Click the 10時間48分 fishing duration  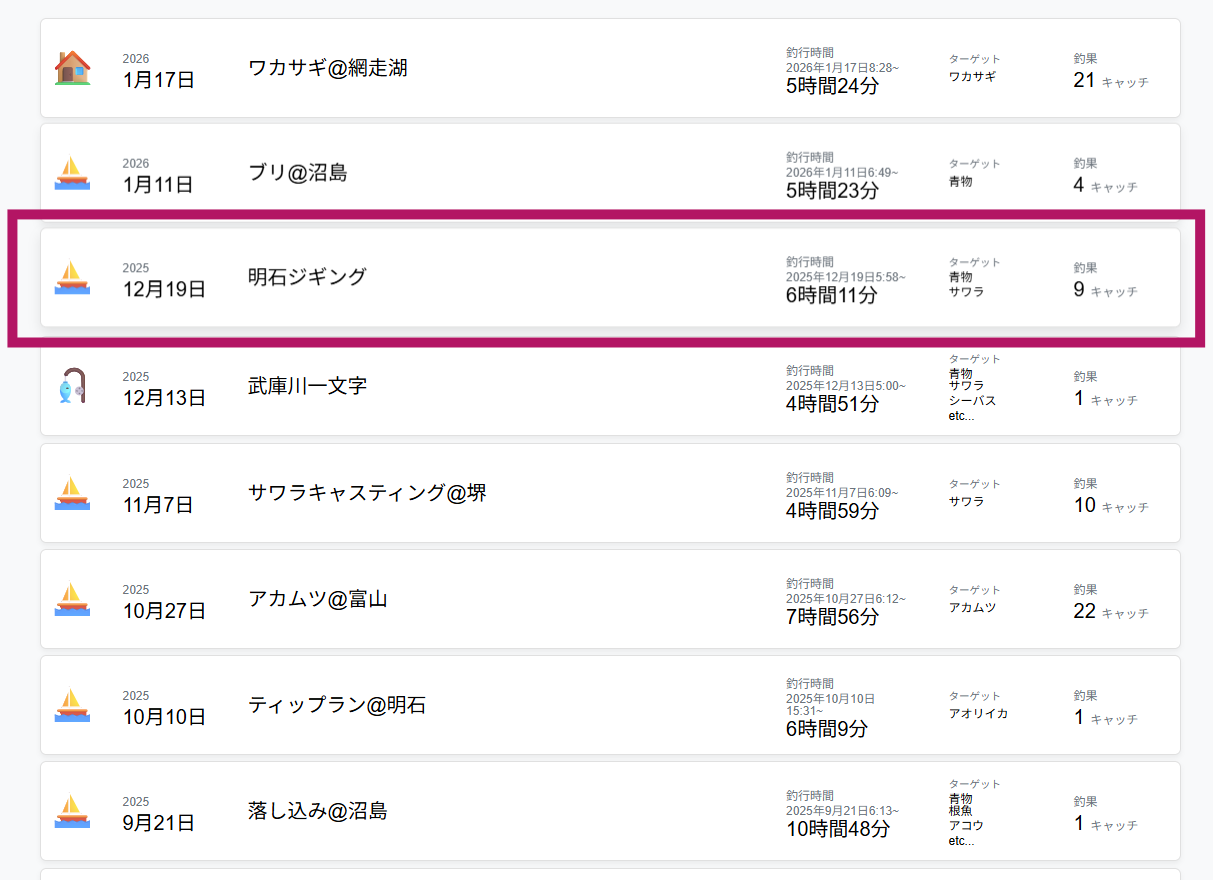point(837,829)
